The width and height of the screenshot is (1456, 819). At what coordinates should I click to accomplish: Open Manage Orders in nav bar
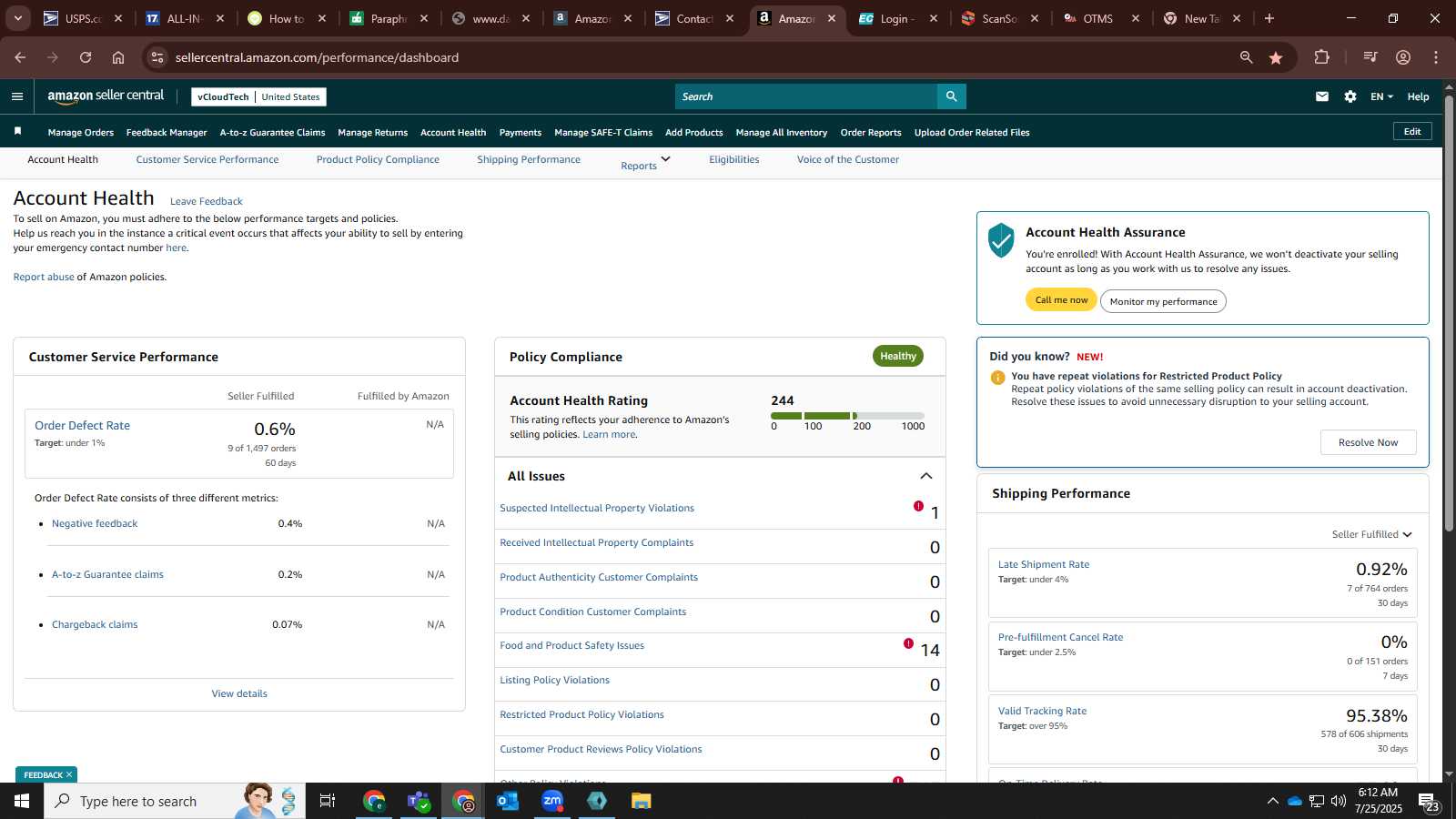81,132
